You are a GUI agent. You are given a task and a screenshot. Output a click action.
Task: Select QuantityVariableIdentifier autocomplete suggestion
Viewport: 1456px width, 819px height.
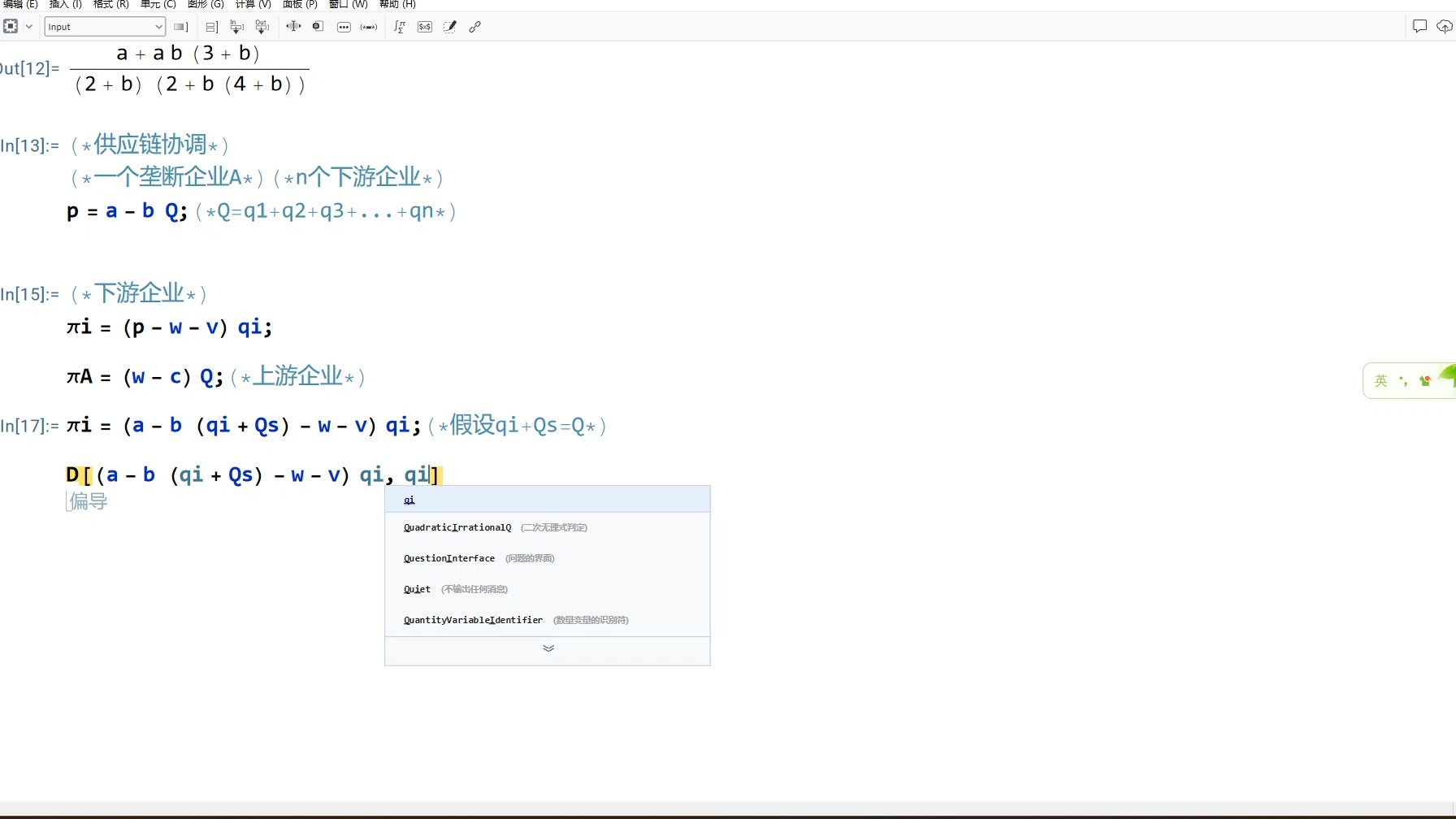[x=548, y=620]
